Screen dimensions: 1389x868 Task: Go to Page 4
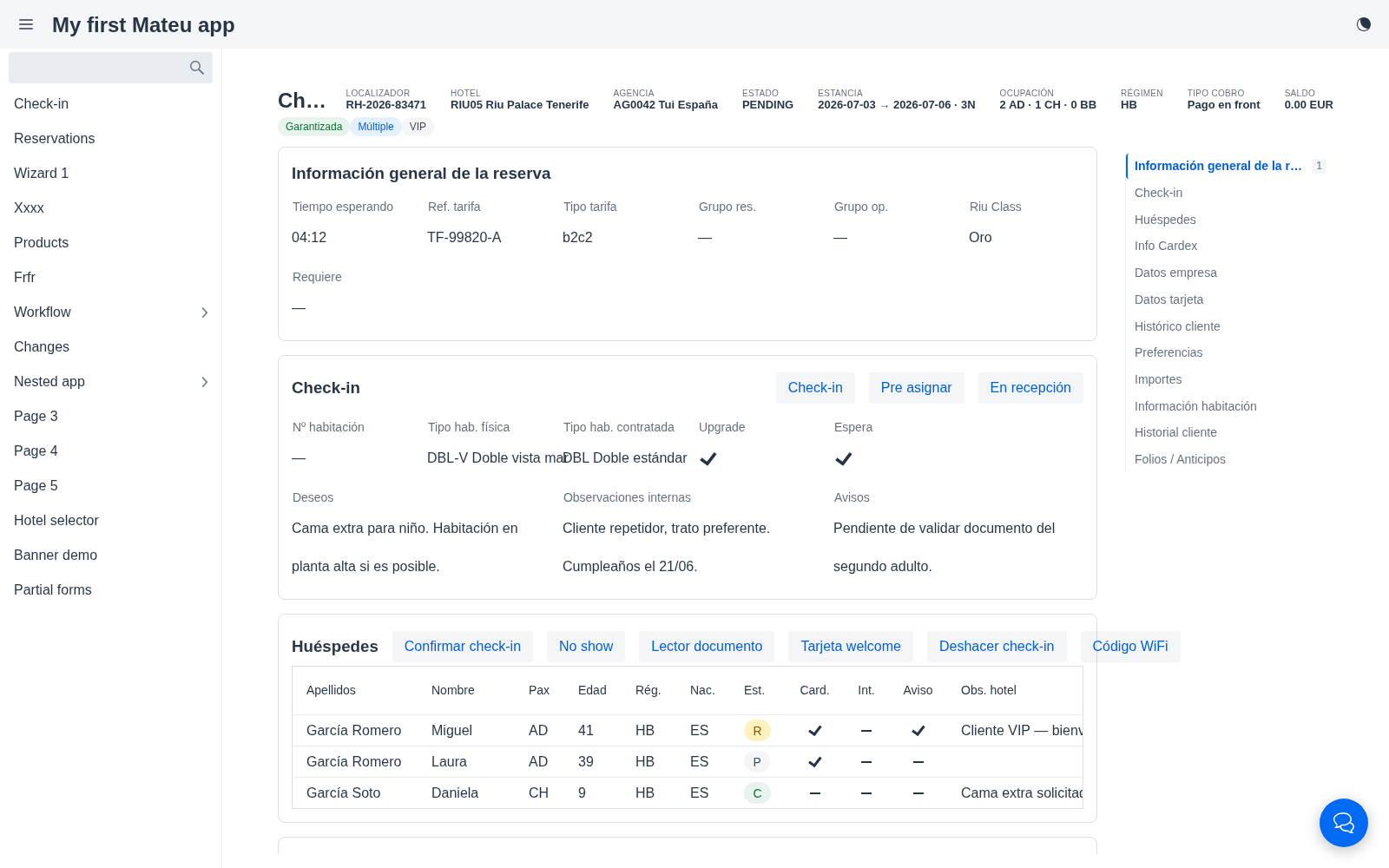110,451
